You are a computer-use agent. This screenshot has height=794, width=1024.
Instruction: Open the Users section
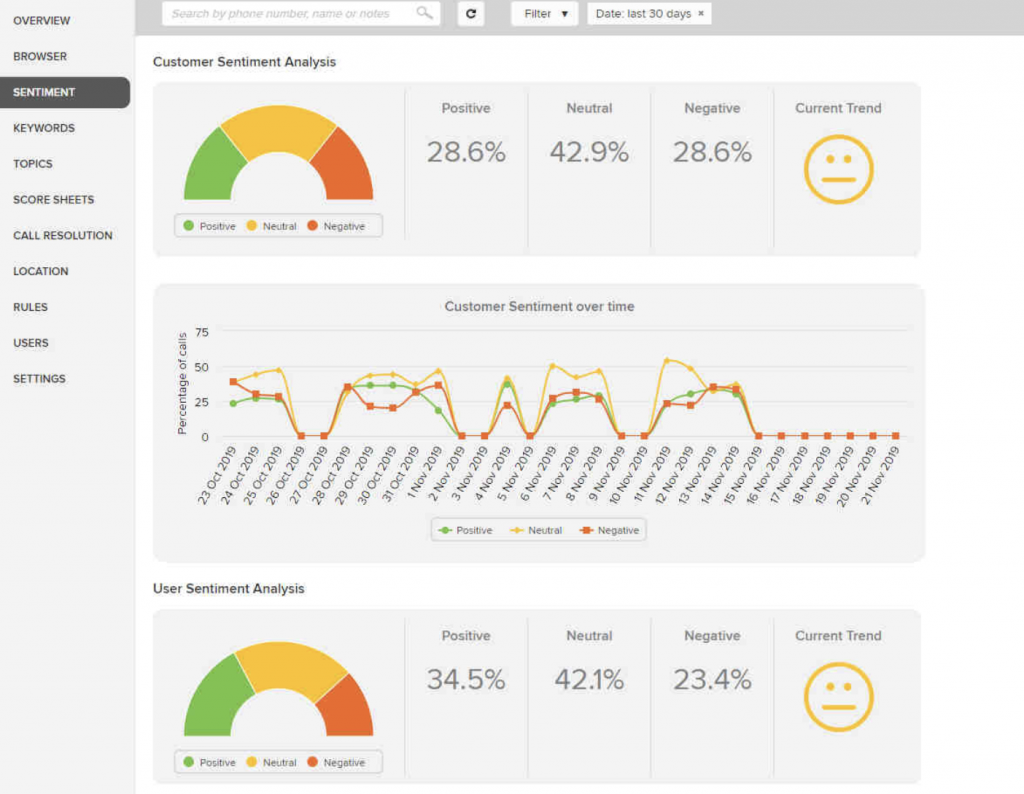pyautogui.click(x=31, y=343)
